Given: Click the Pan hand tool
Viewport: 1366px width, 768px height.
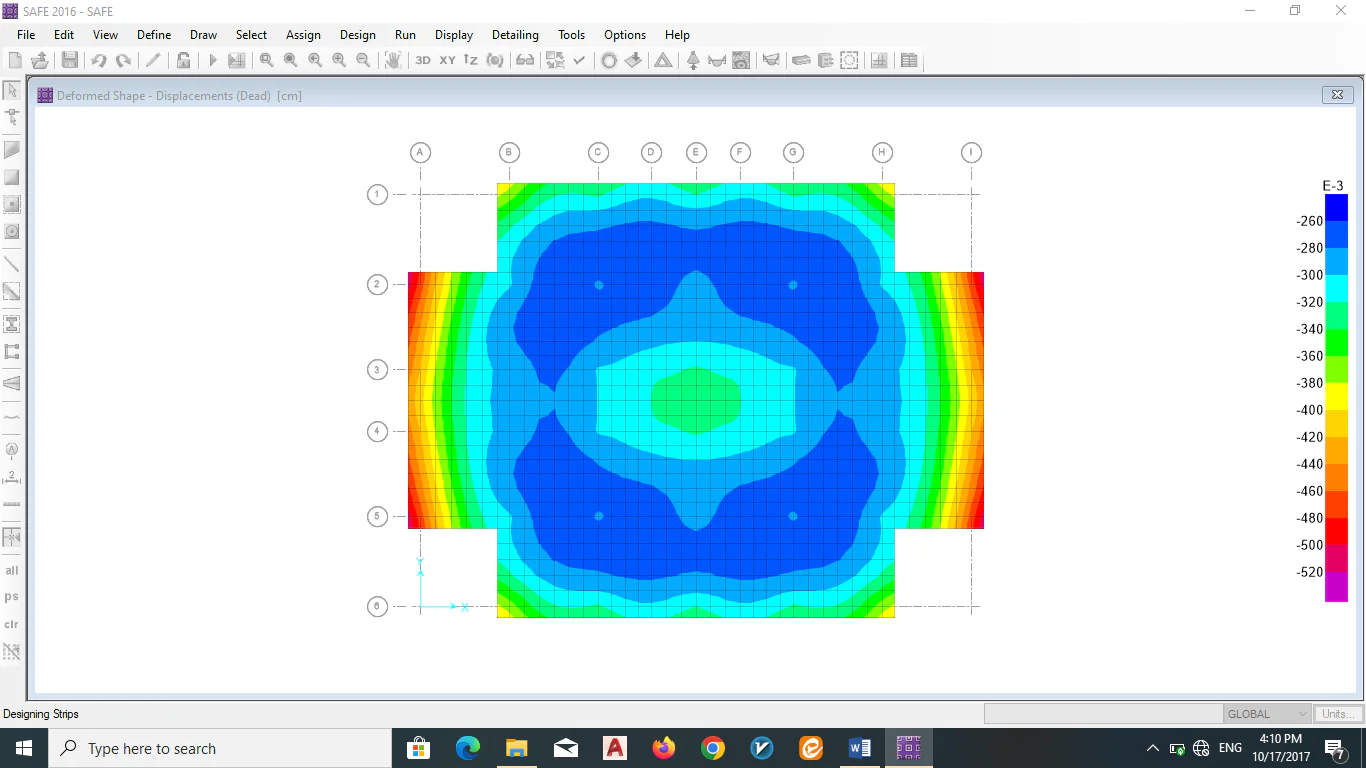Looking at the screenshot, I should (x=393, y=61).
